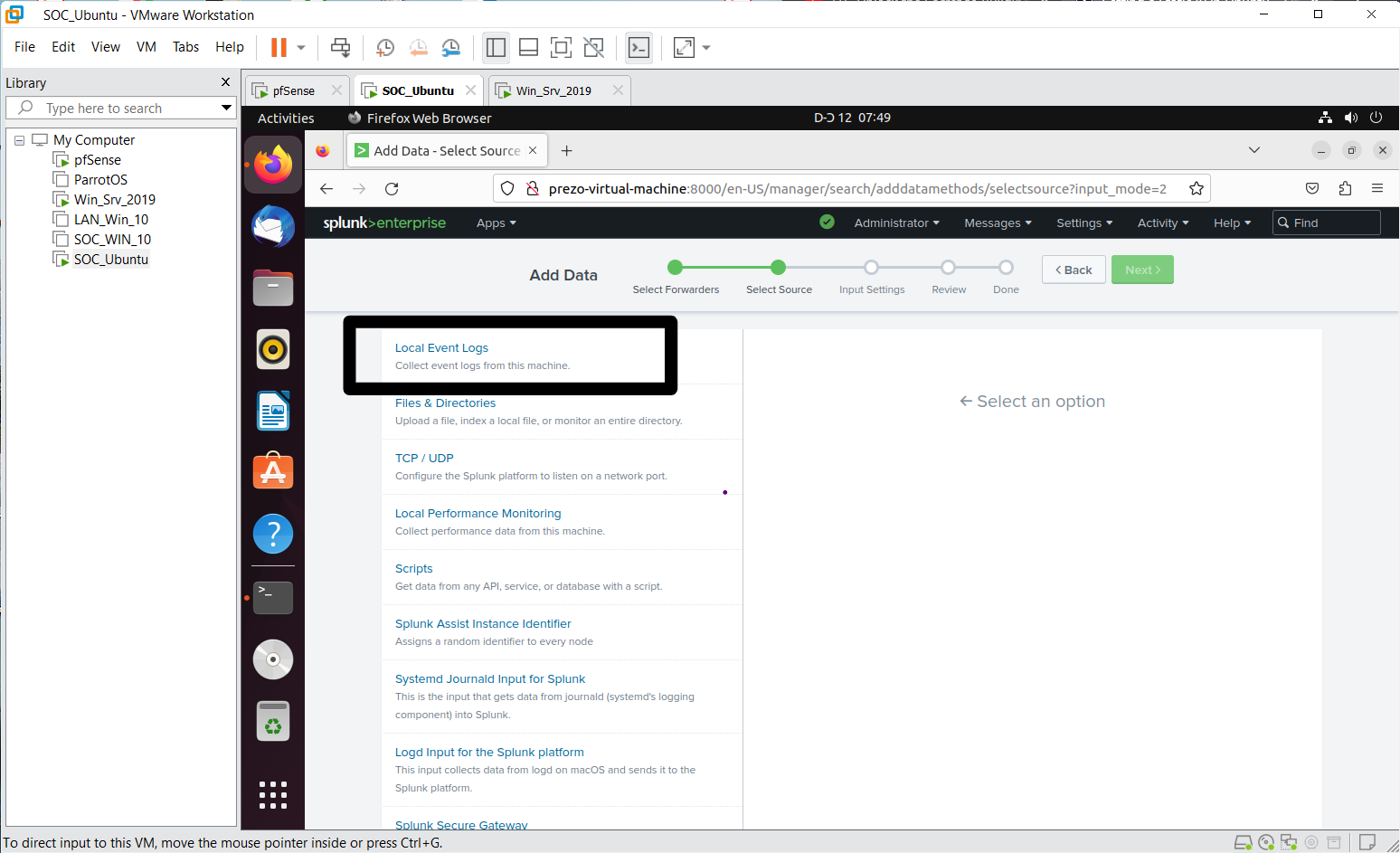This screenshot has width=1400, height=853.
Task: Open the library search dropdown arrow
Action: (226, 108)
